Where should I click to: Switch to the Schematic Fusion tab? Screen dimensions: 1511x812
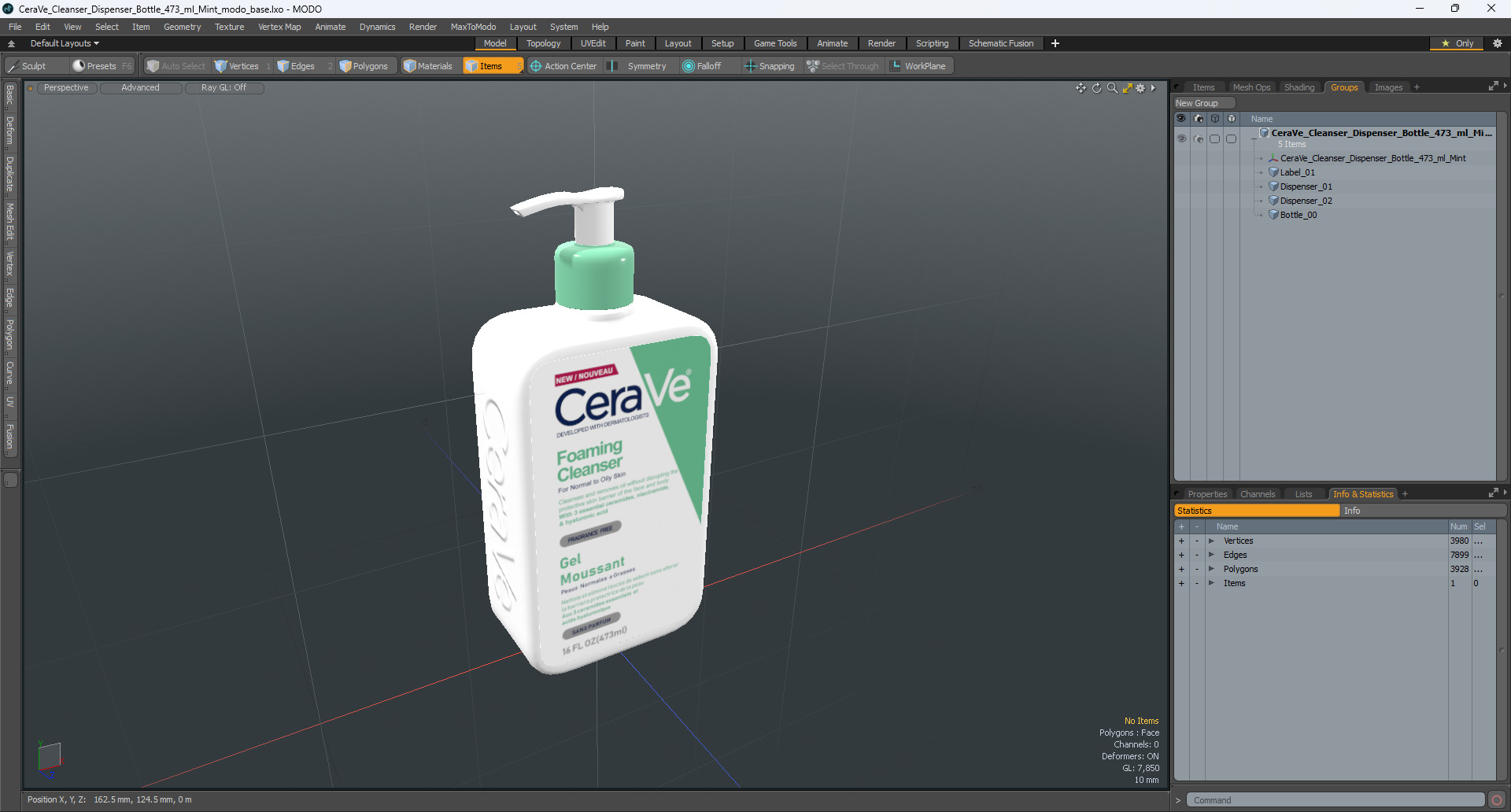click(x=1001, y=43)
